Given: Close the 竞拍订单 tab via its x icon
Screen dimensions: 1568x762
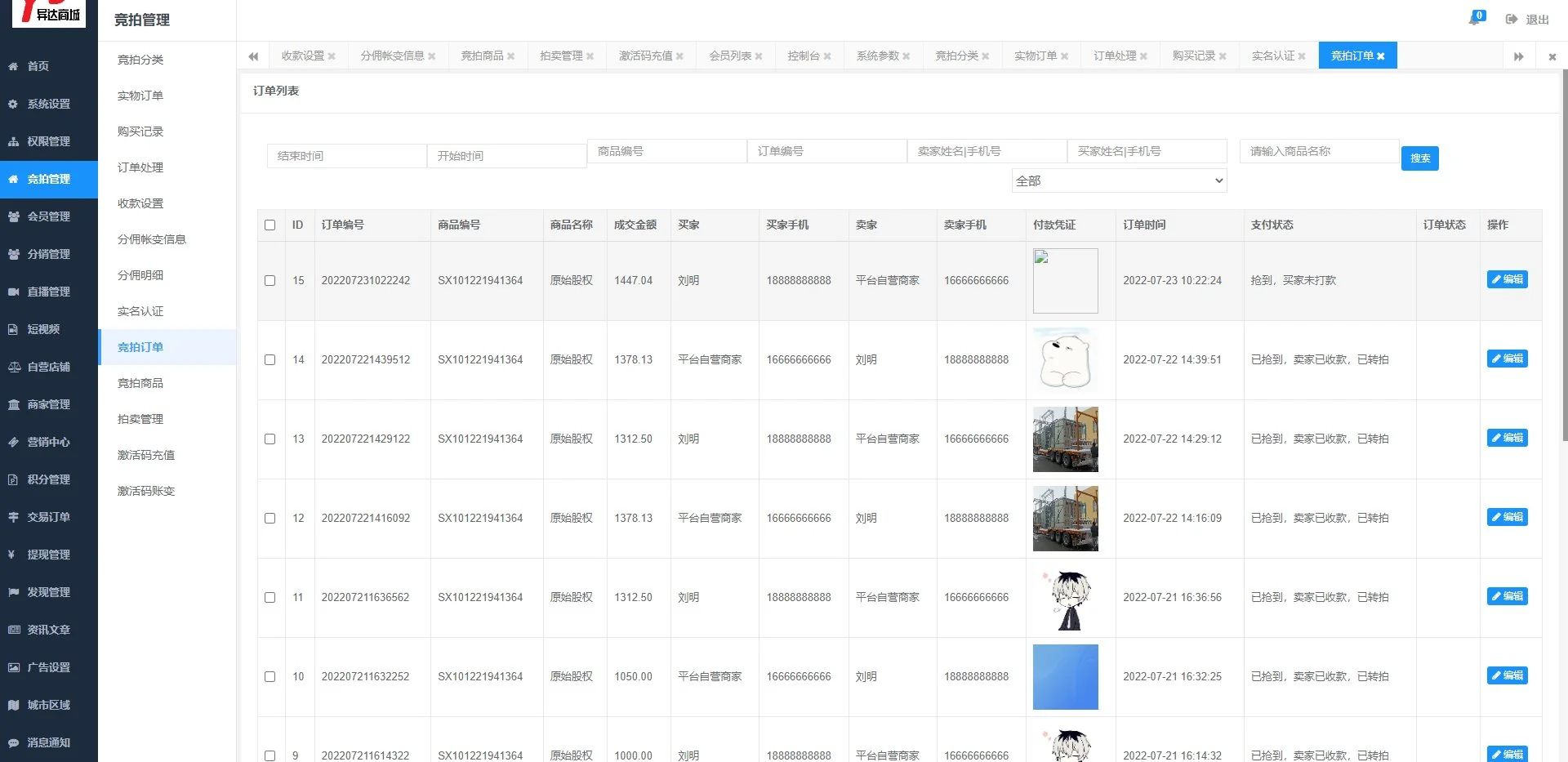Looking at the screenshot, I should coord(1381,56).
